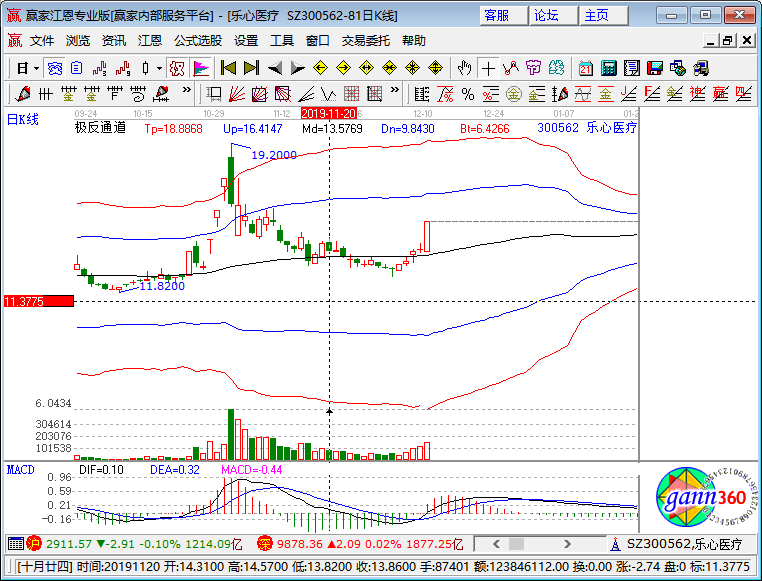Select the ruler with spiral tool
762x581 pixels.
(139, 94)
